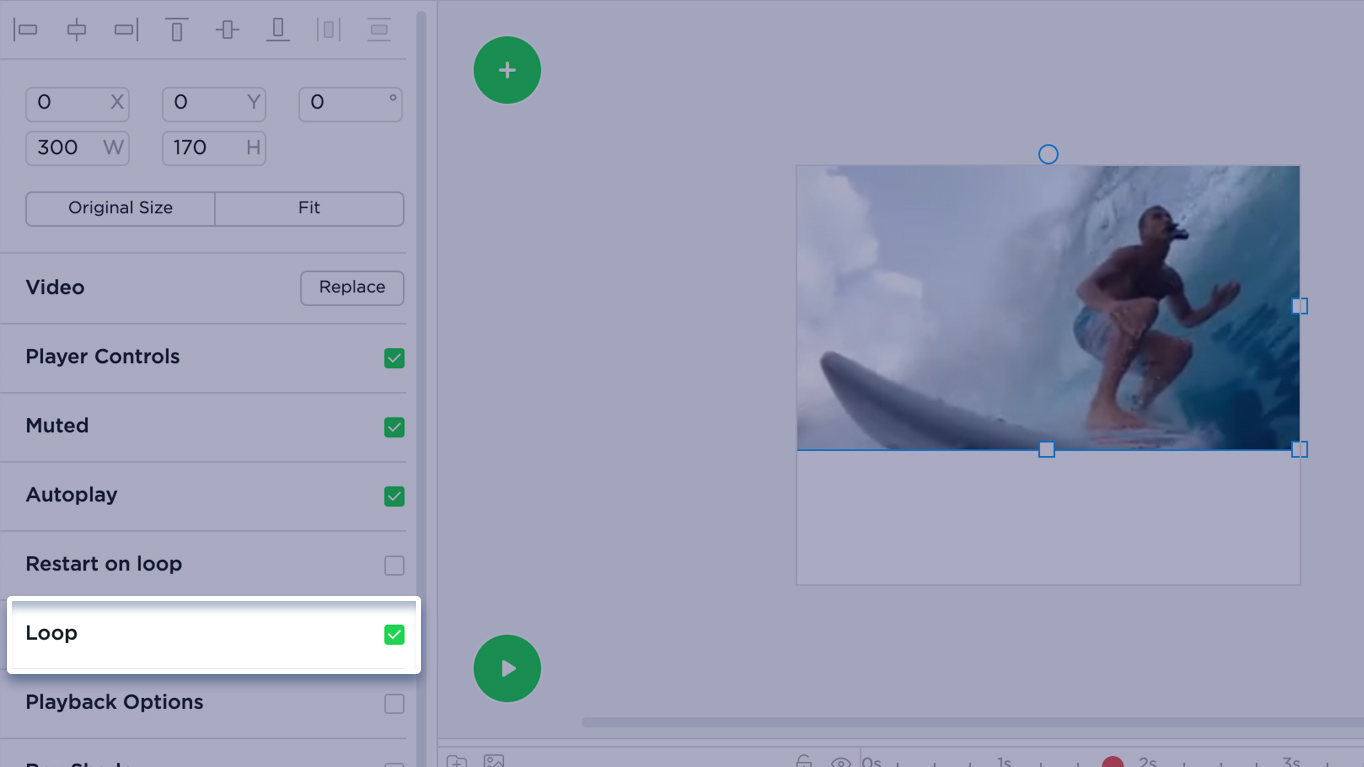Screen dimensions: 1364x767
Task: Align selection to left edge
Action: click(x=26, y=30)
